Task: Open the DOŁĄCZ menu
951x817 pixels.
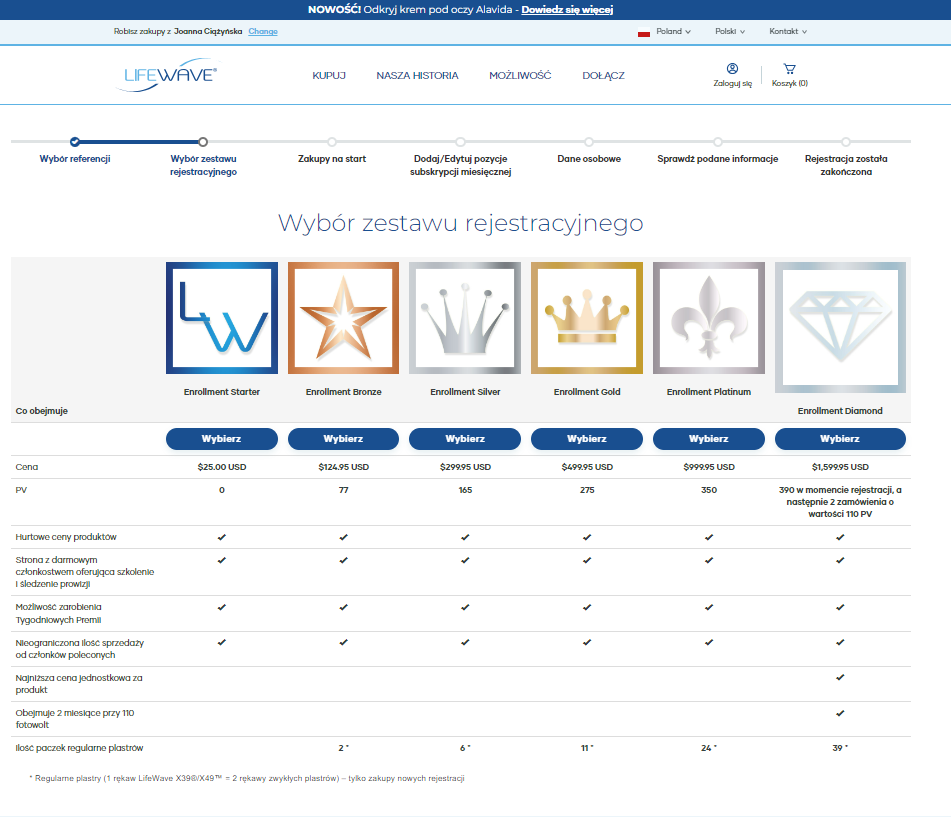Action: 603,76
